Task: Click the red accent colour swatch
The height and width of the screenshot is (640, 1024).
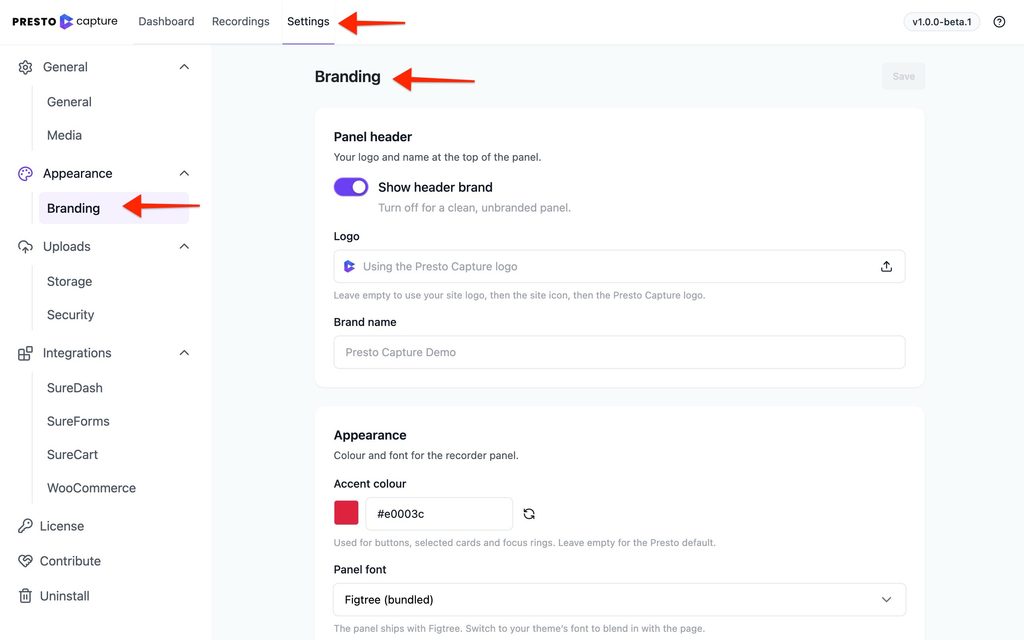Action: pos(346,513)
